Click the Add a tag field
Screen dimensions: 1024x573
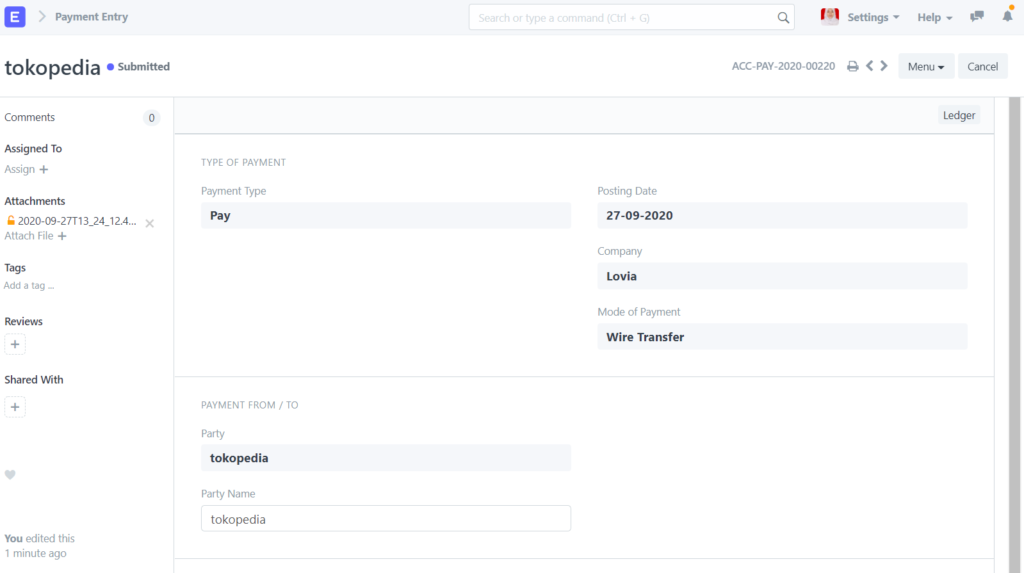(x=29, y=286)
